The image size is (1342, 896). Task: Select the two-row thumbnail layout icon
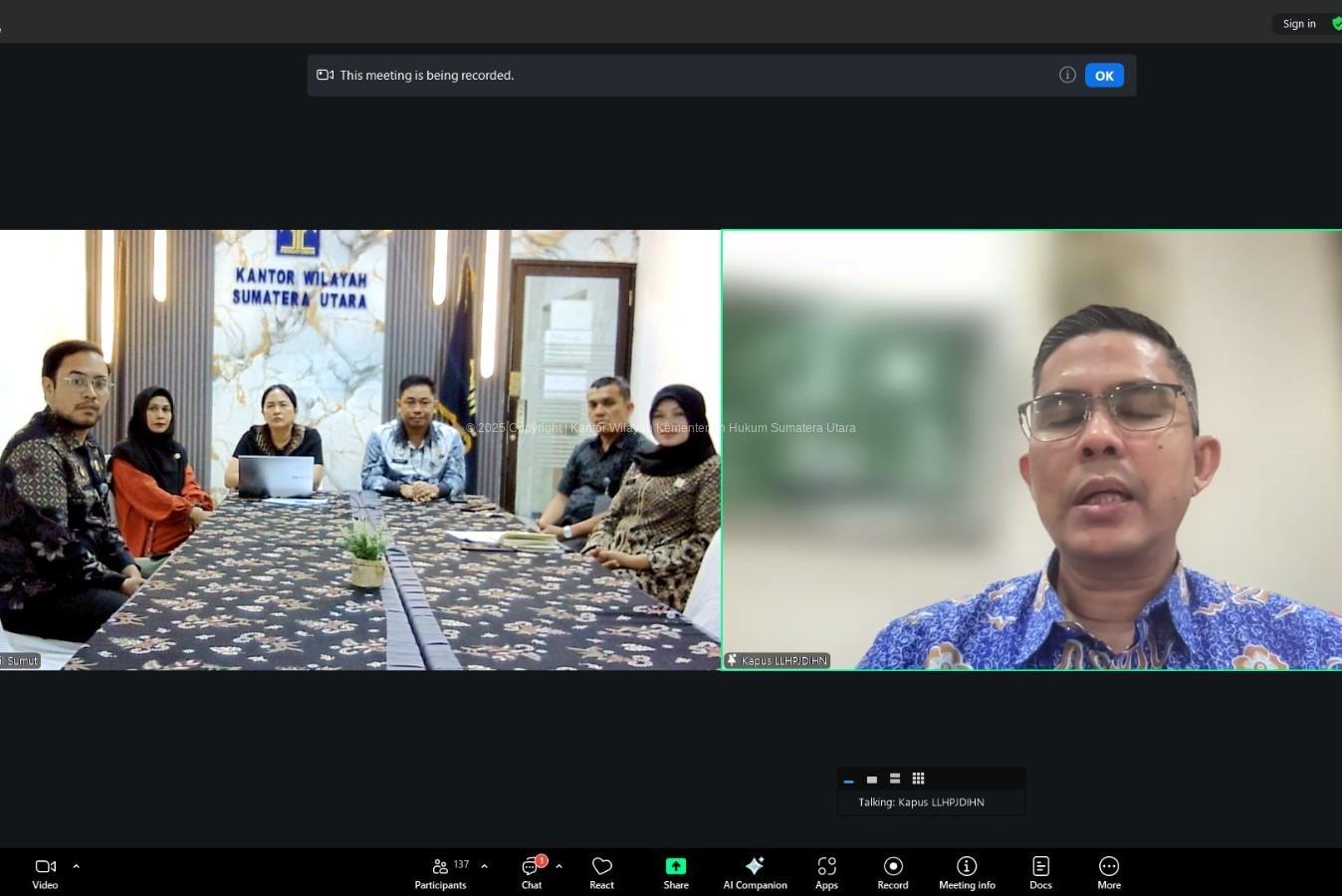pos(895,779)
